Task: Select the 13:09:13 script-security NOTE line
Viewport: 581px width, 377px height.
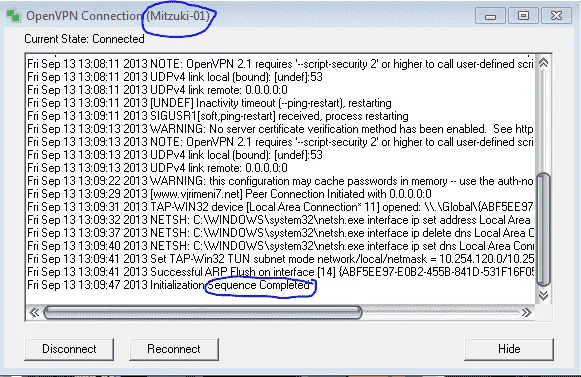Action: [280, 142]
